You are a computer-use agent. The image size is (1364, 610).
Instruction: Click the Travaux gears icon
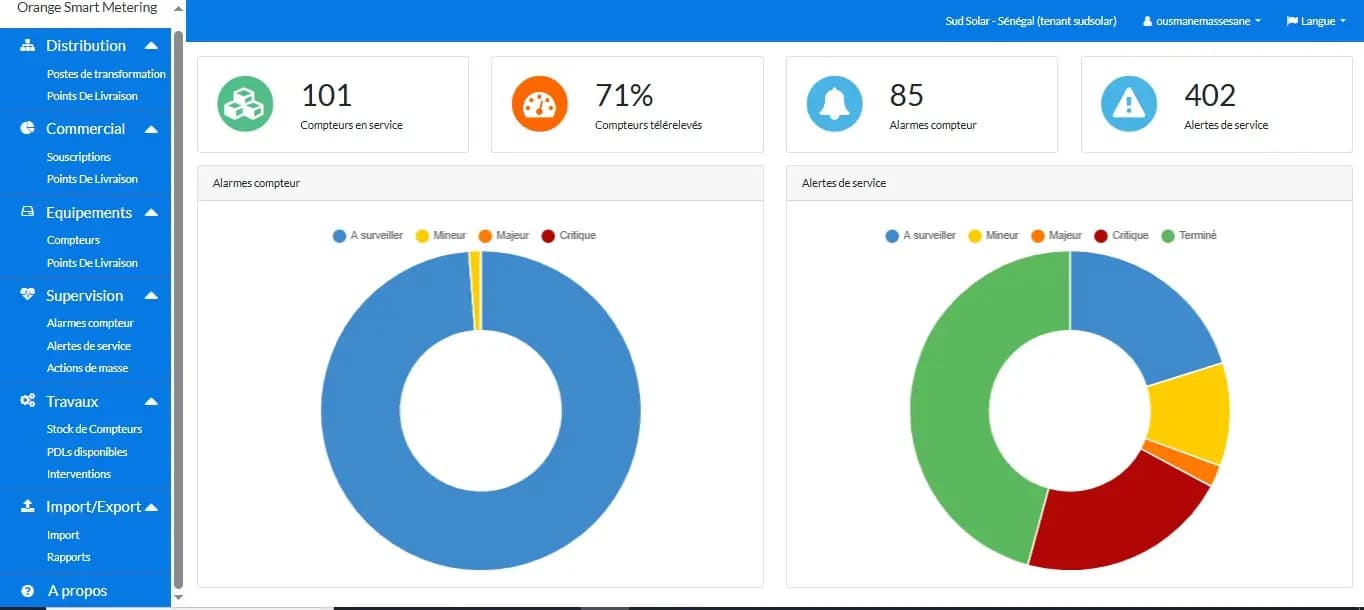pyautogui.click(x=28, y=401)
